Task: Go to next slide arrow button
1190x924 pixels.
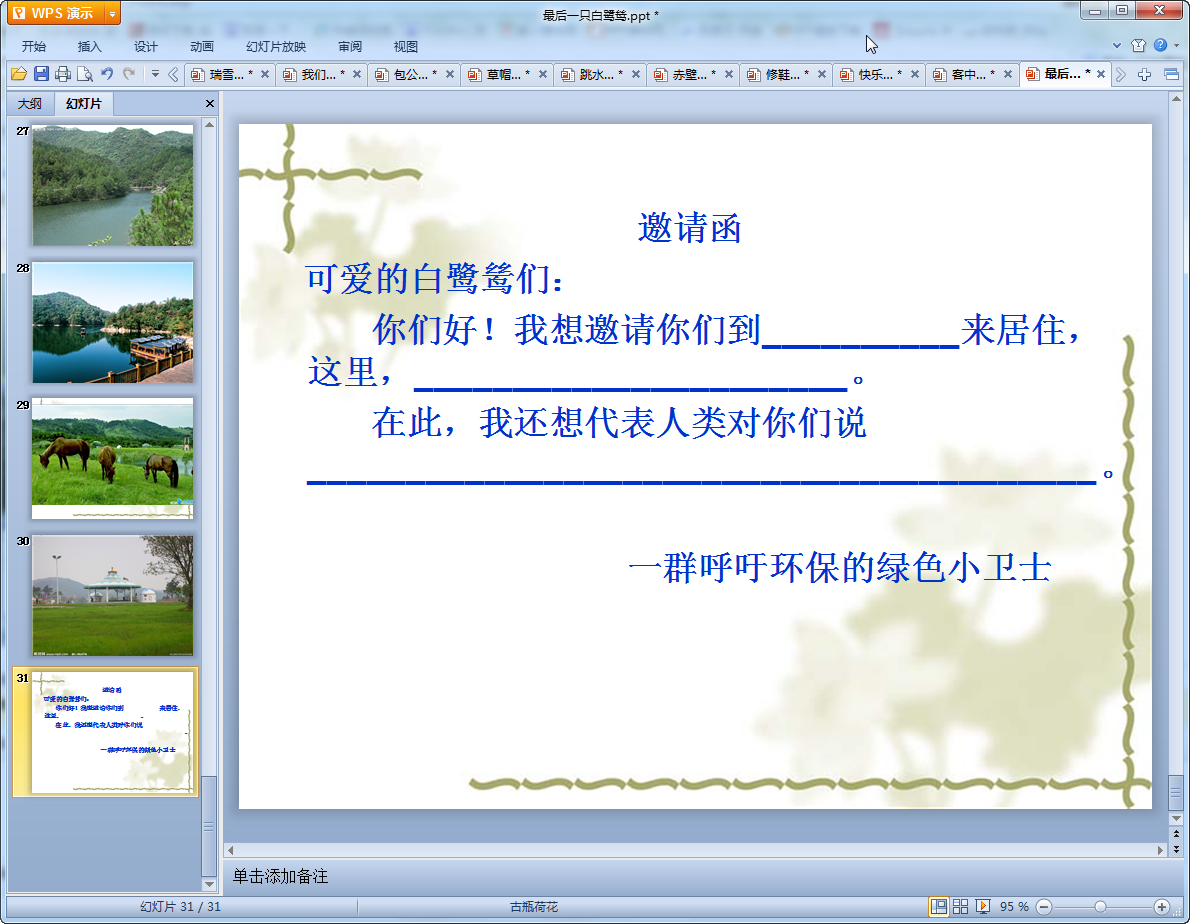Action: pos(1176,850)
